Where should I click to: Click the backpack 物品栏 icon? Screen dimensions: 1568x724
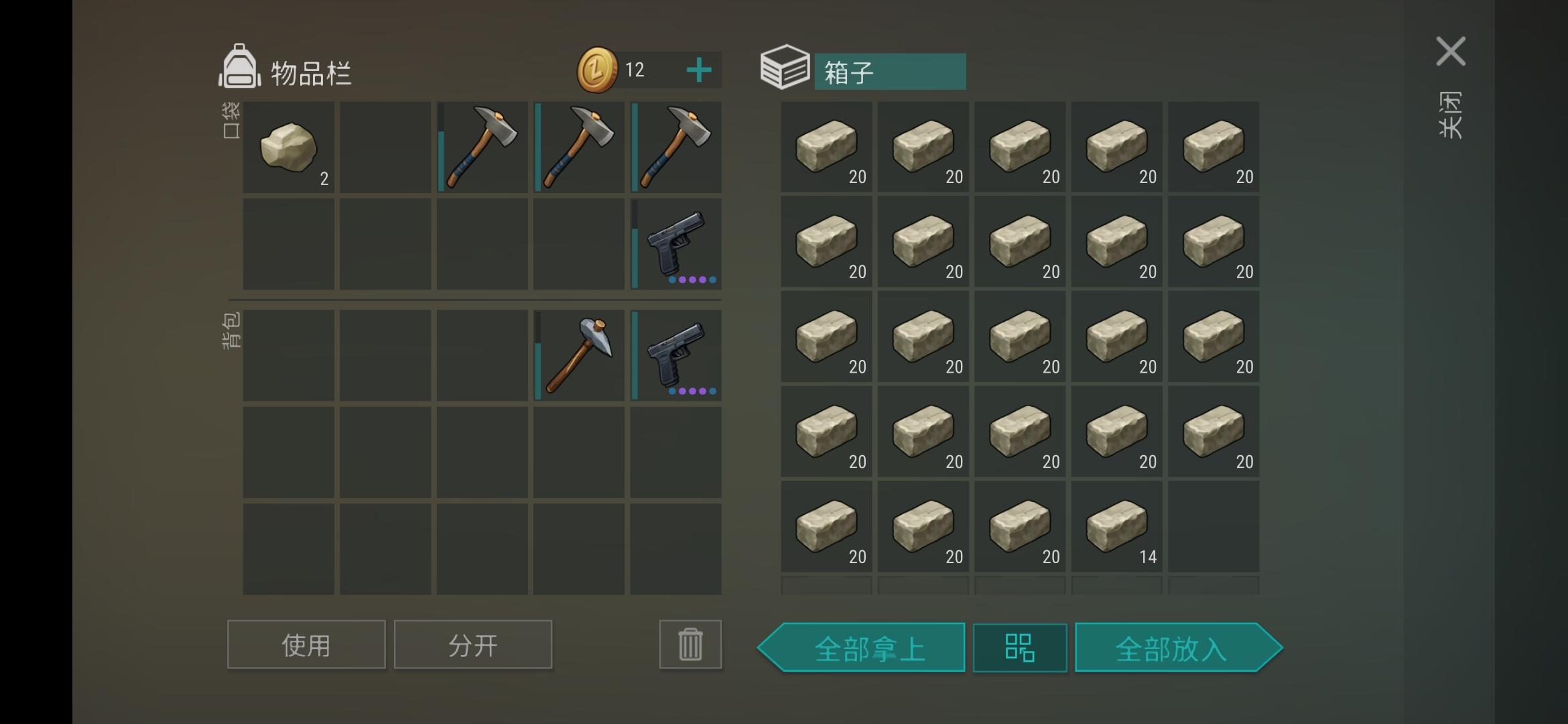[239, 66]
